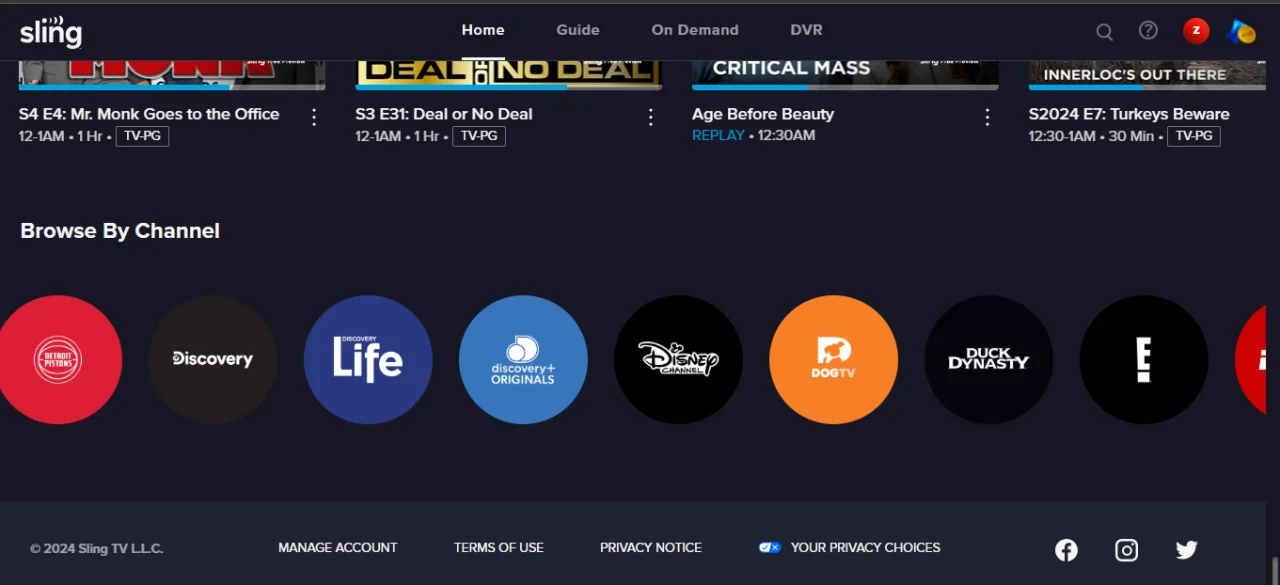1280x585 pixels.
Task: Switch to the On Demand tab
Action: tap(695, 30)
